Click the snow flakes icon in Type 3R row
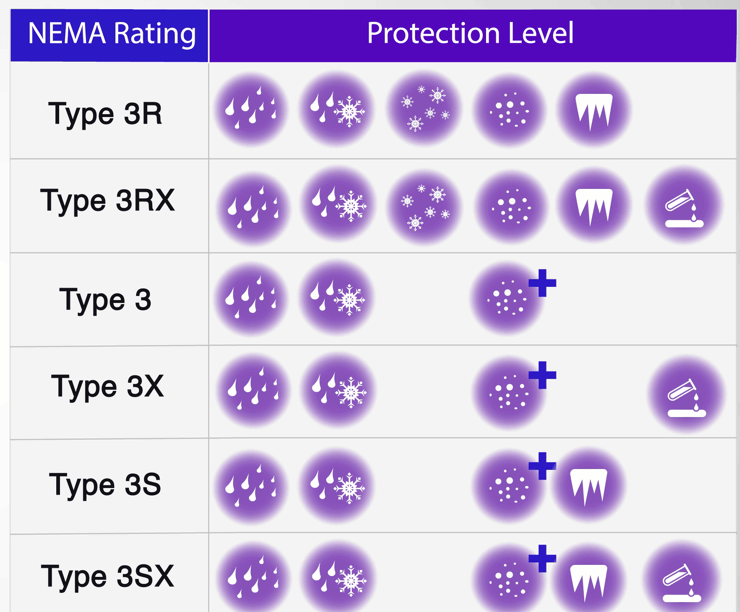Image resolution: width=740 pixels, height=612 pixels. pos(425,109)
